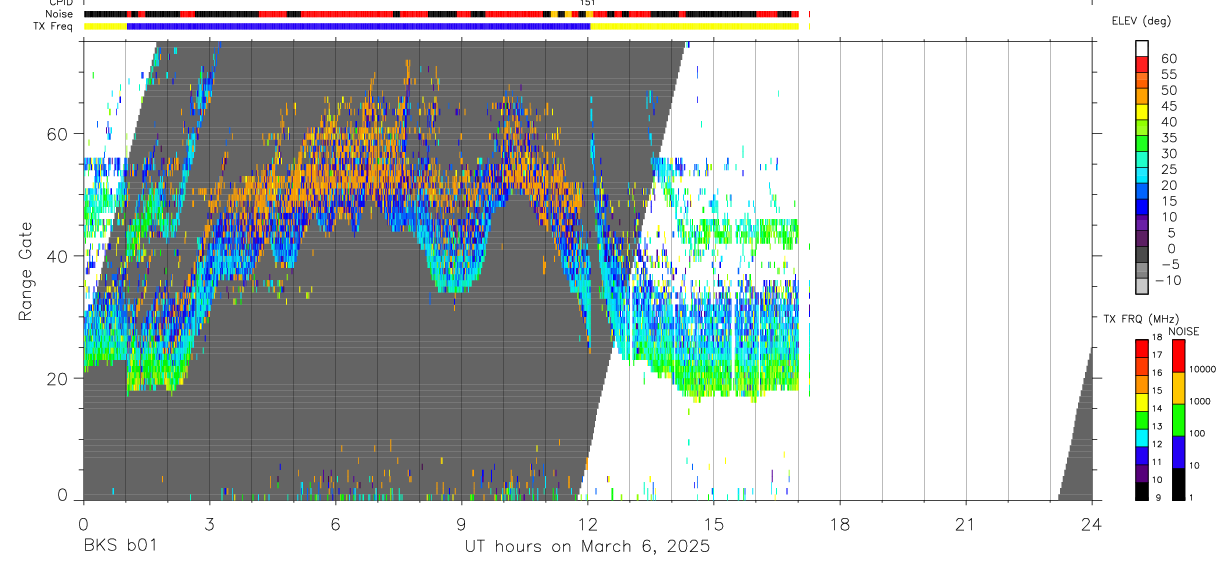Click the "18" tick on the UT hours axis
The height and width of the screenshot is (567, 1228).
point(839,524)
